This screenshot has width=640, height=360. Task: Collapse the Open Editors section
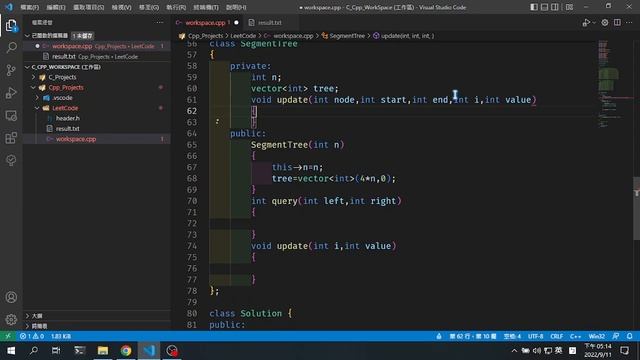pos(49,36)
